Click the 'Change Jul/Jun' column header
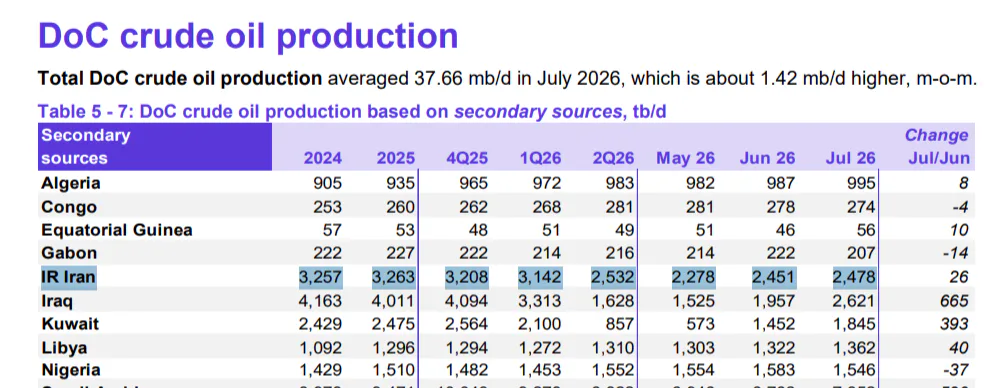The image size is (1006, 388). click(937, 147)
